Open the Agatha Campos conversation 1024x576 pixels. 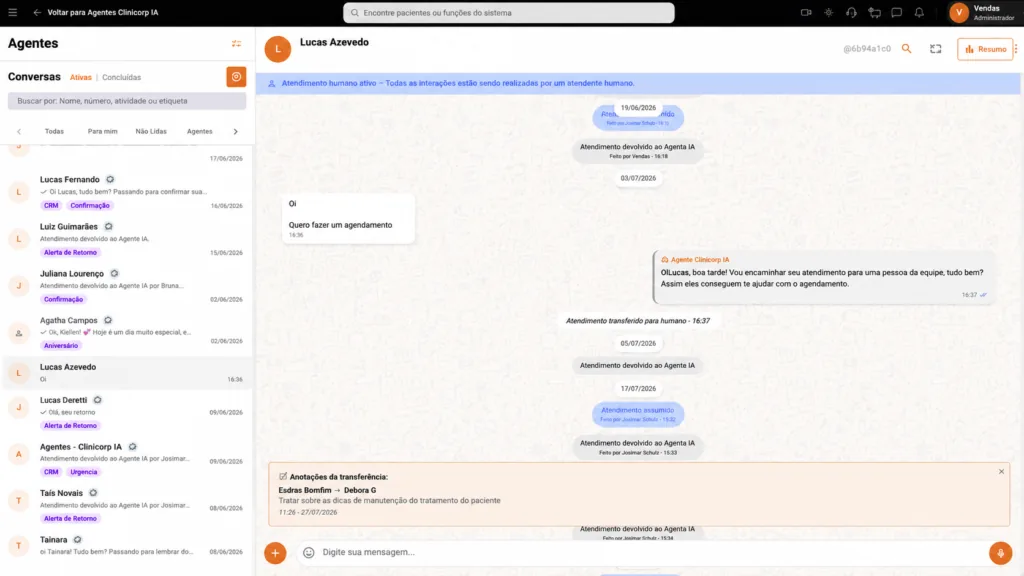[x=127, y=332]
